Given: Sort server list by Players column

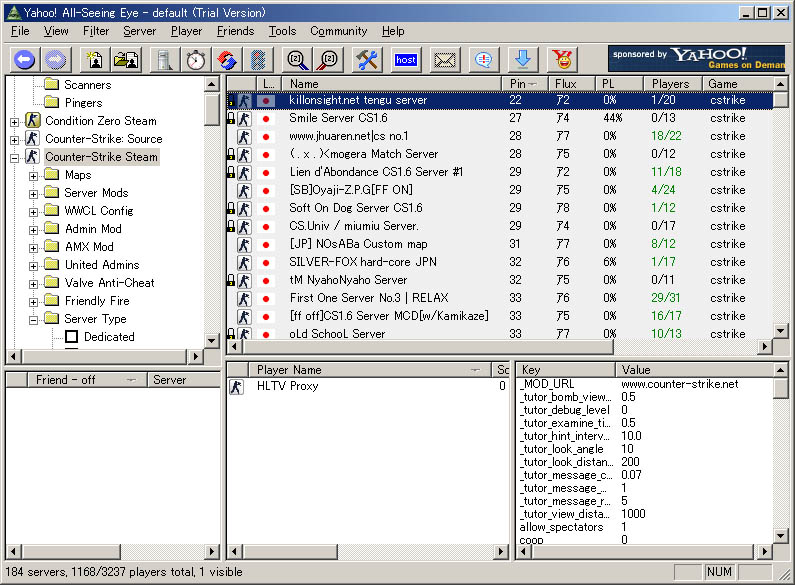Looking at the screenshot, I should tap(670, 84).
